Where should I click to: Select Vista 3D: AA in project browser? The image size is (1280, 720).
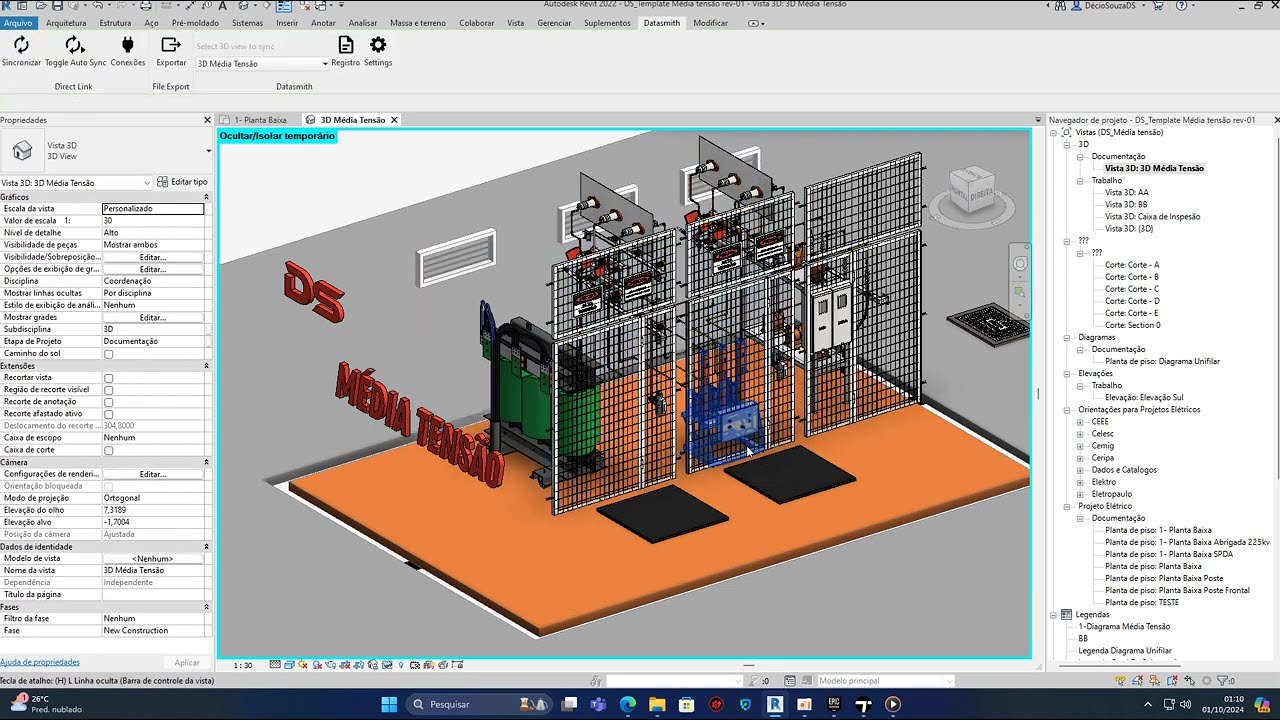(1126, 192)
